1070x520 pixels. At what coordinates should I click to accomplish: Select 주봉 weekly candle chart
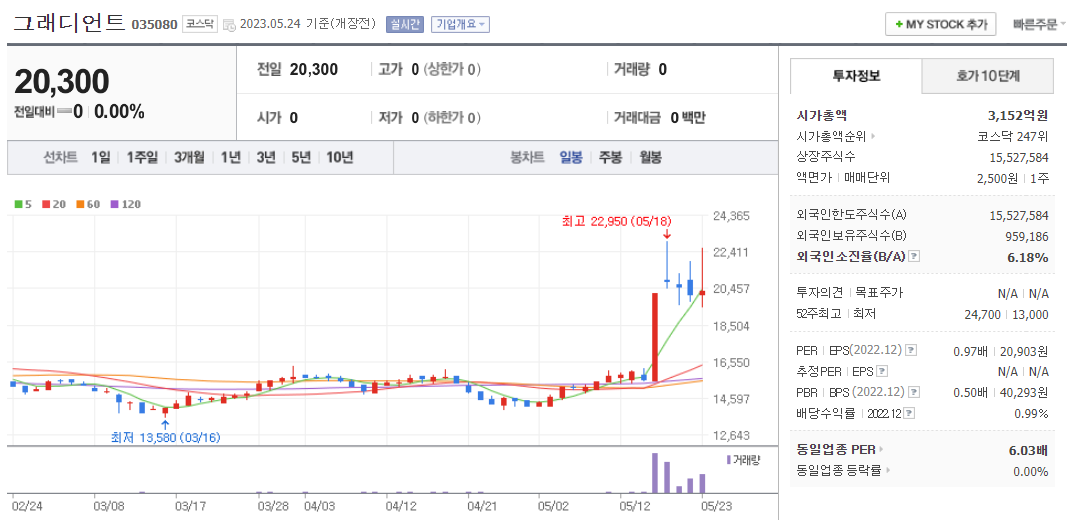(x=610, y=158)
